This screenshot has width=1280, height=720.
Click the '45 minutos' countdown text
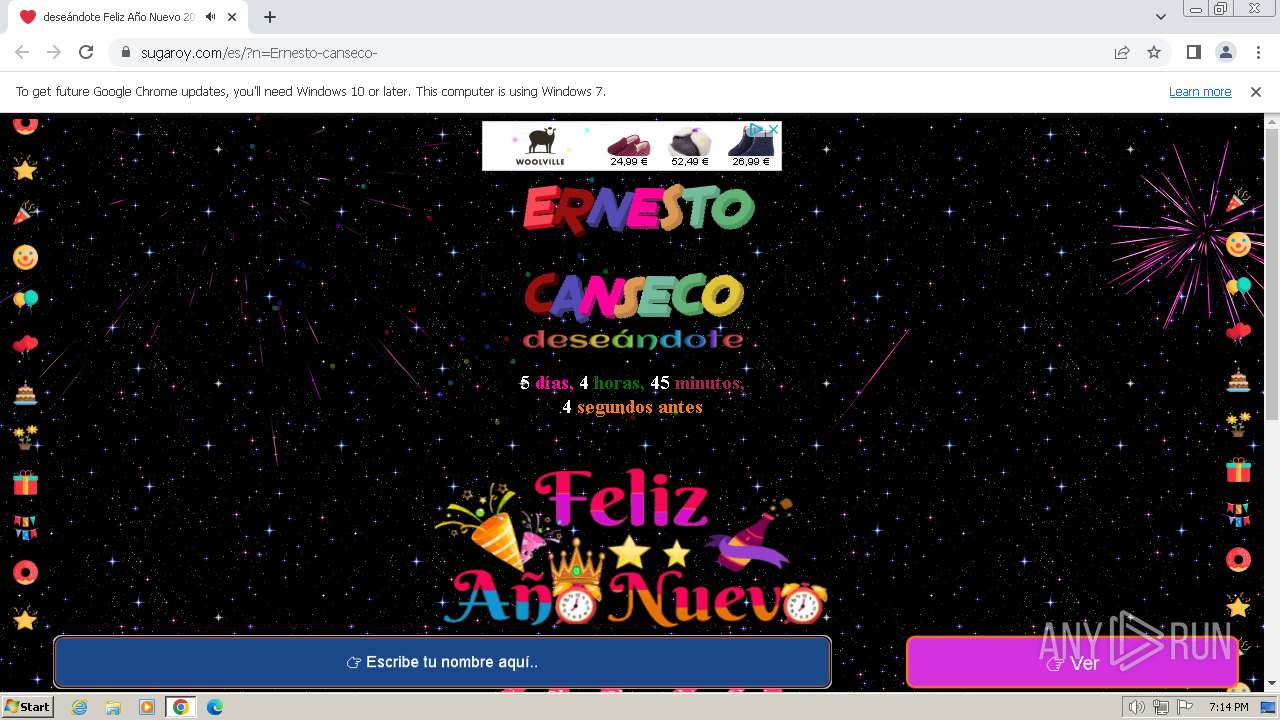click(x=697, y=383)
